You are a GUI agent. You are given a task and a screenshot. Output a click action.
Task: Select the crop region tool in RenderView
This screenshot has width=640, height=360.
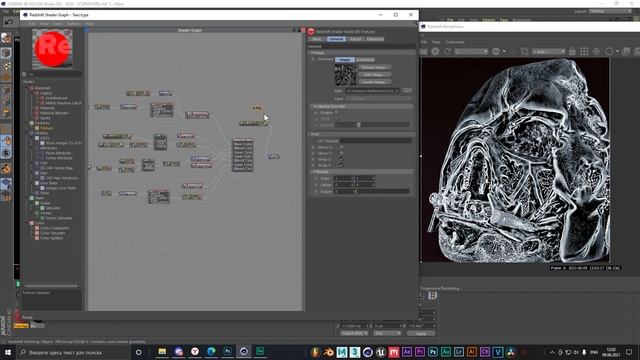click(x=524, y=51)
